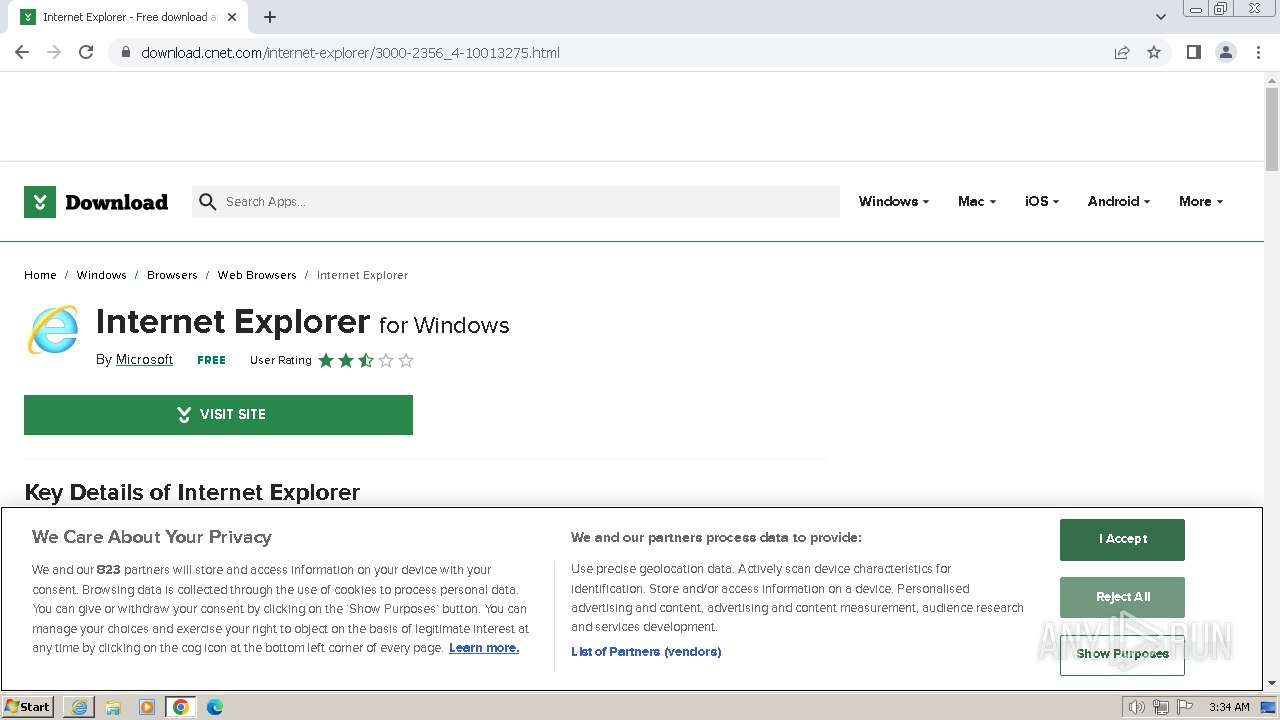View site info via the padlock icon

point(125,52)
